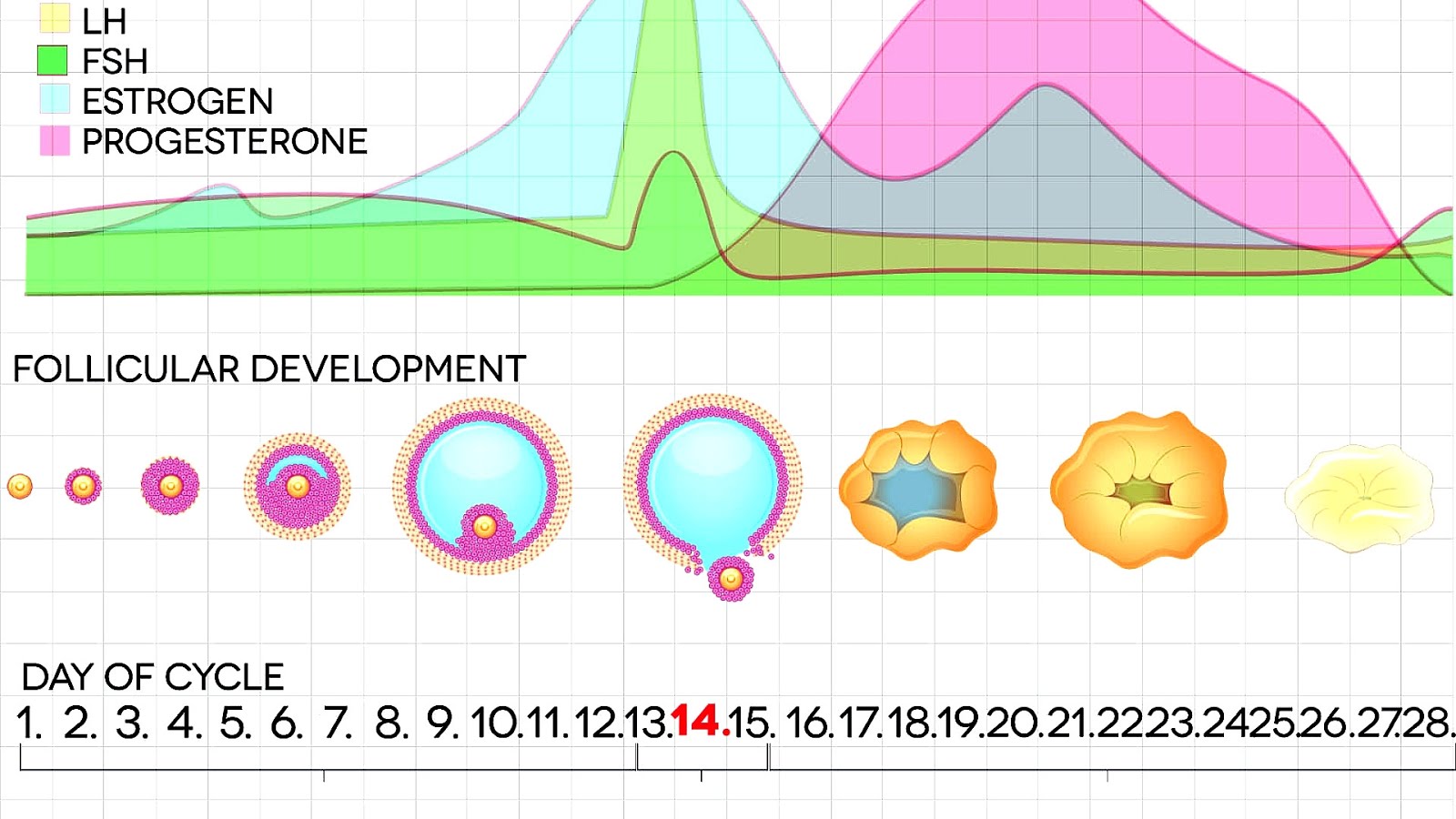The width and height of the screenshot is (1456, 819).
Task: Click day 25 on the cycle axis
Action: (x=1274, y=723)
